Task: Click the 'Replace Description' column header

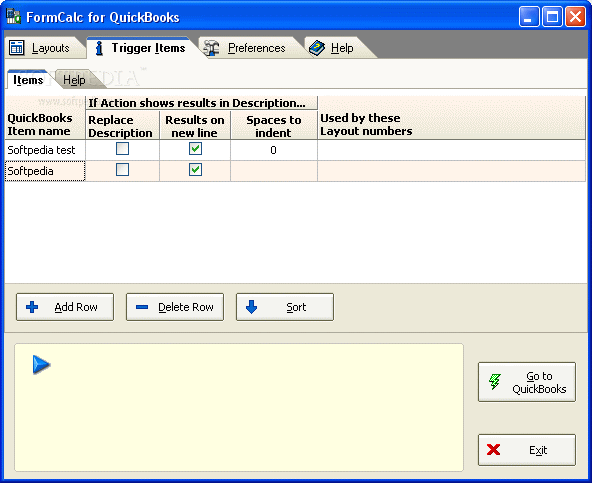Action: point(122,126)
